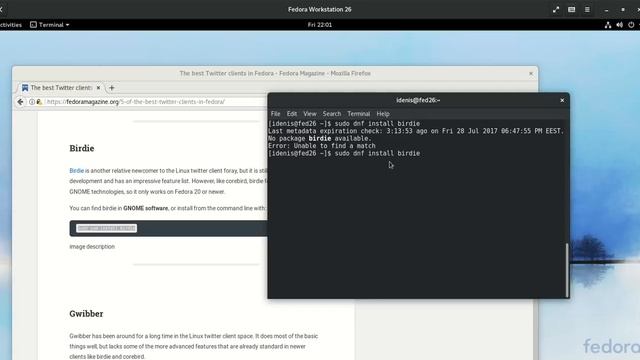Click the 'Last metadata expiration check' terminal line
Screen dimensions: 640x360
click(x=416, y=131)
